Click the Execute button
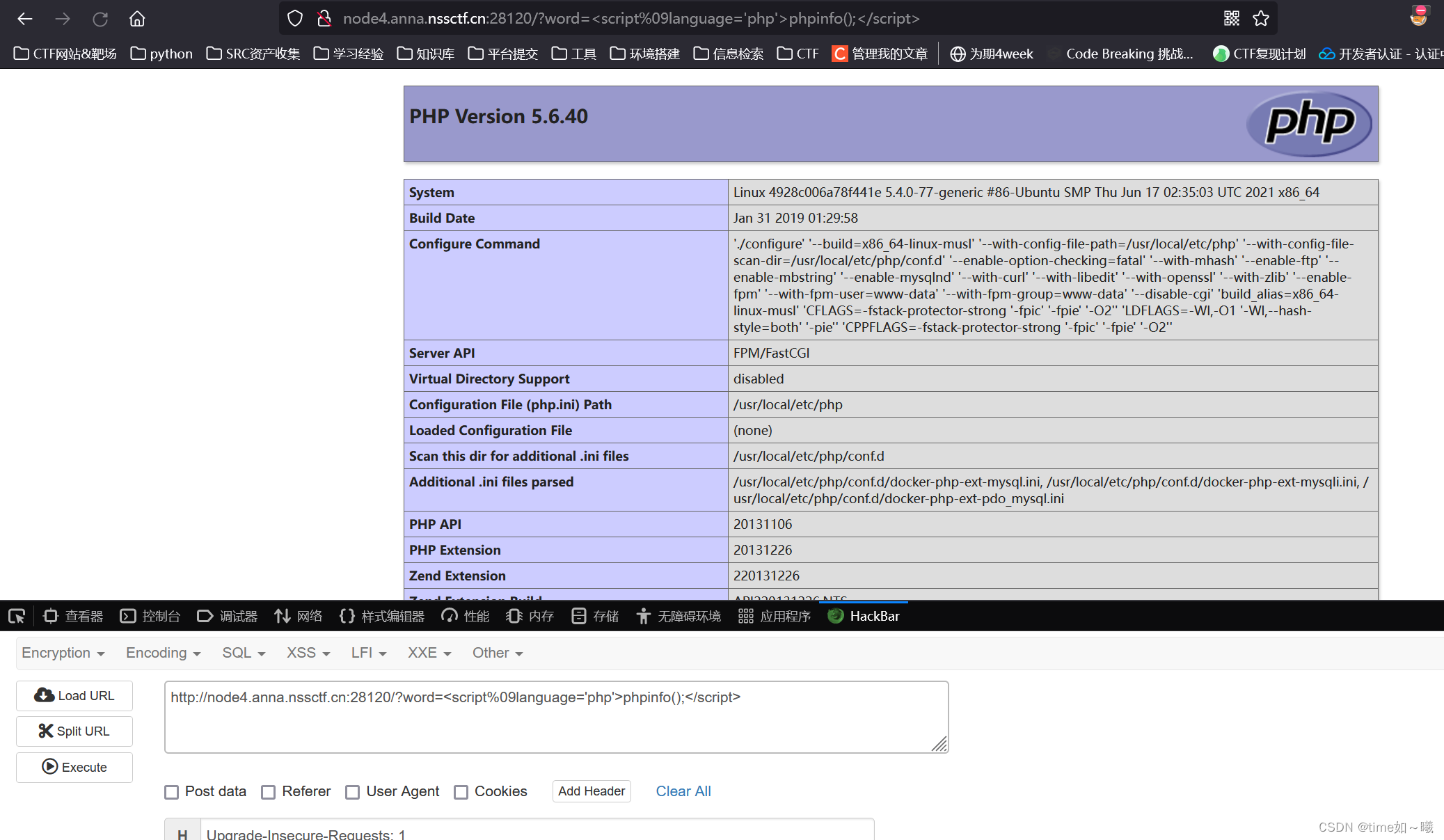1444x840 pixels. click(74, 767)
